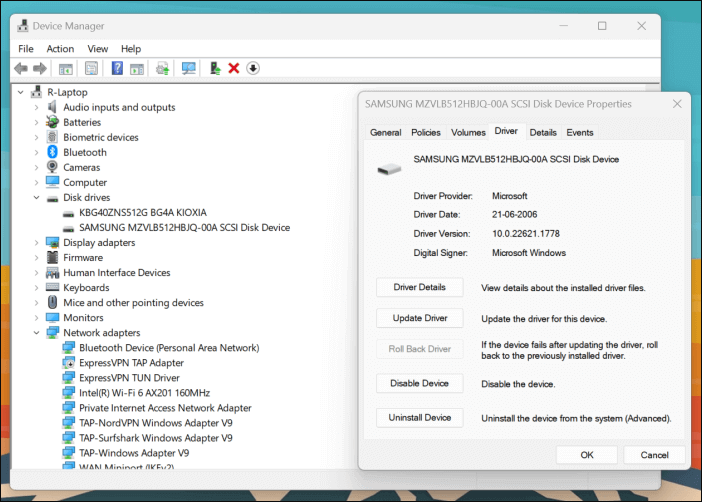Click the blue question mark Help toolbar icon
This screenshot has height=502, width=702.
(x=117, y=68)
